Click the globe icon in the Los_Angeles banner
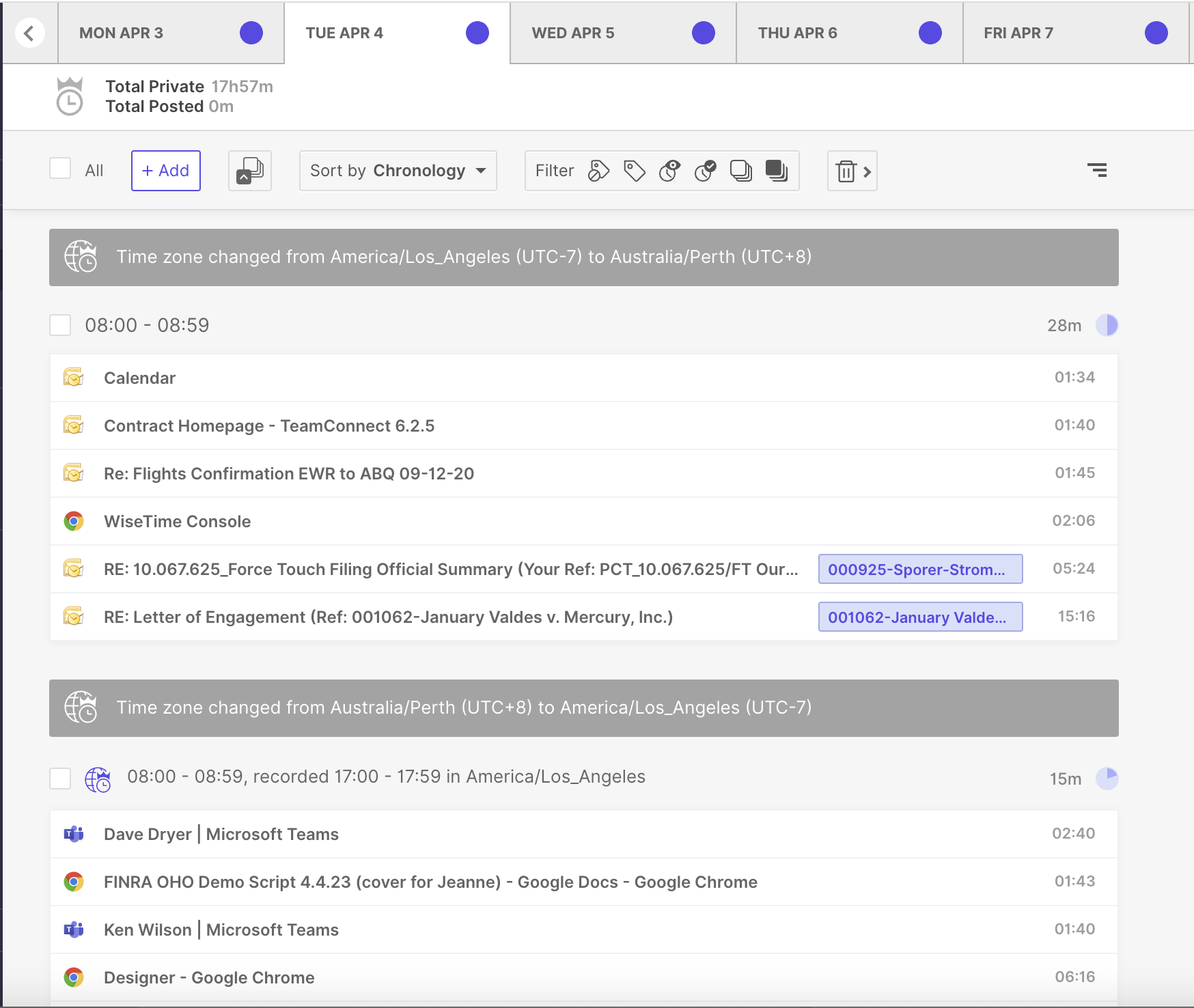 coord(81,708)
